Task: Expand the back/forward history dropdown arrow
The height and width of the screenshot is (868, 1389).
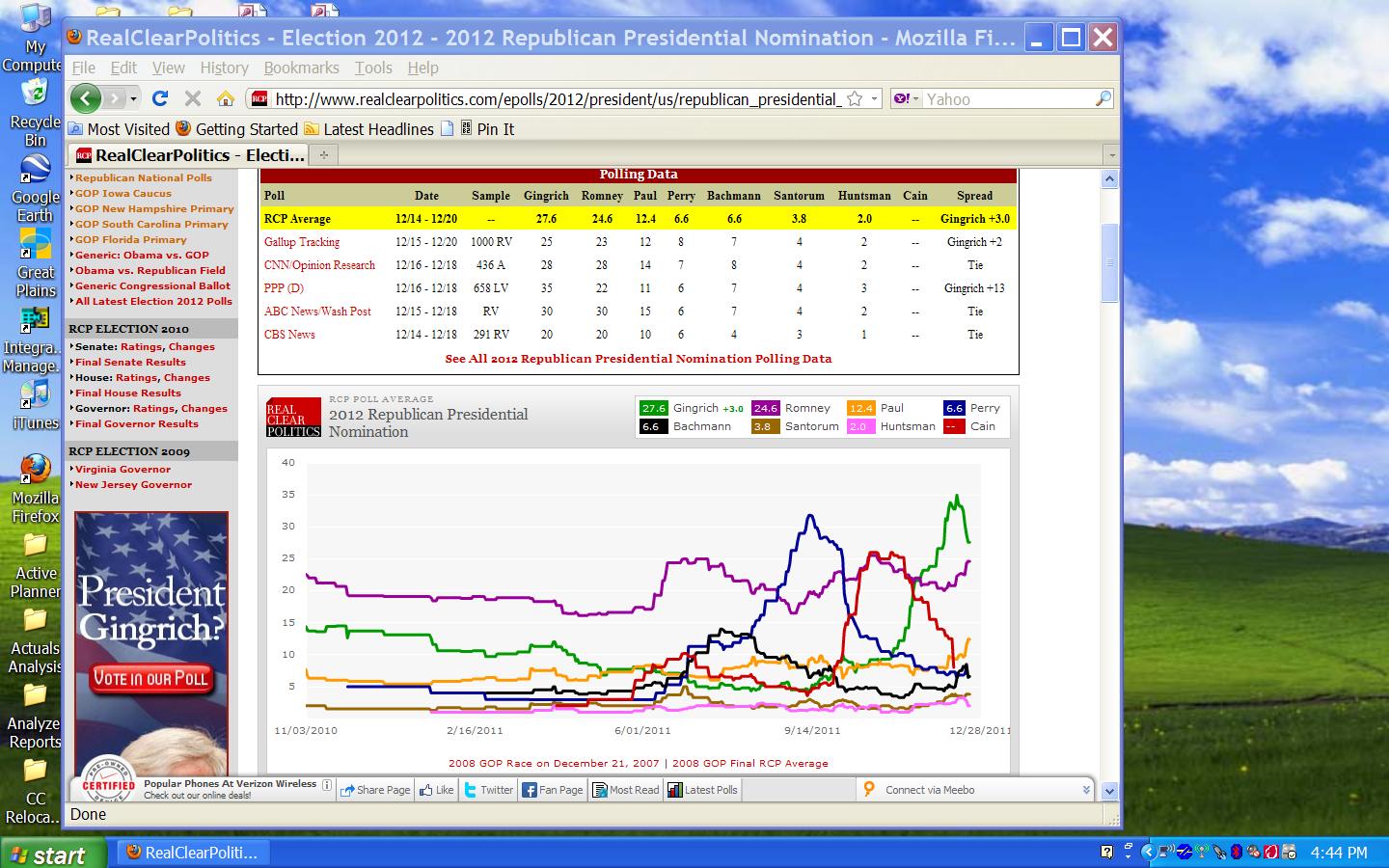Action: click(133, 98)
